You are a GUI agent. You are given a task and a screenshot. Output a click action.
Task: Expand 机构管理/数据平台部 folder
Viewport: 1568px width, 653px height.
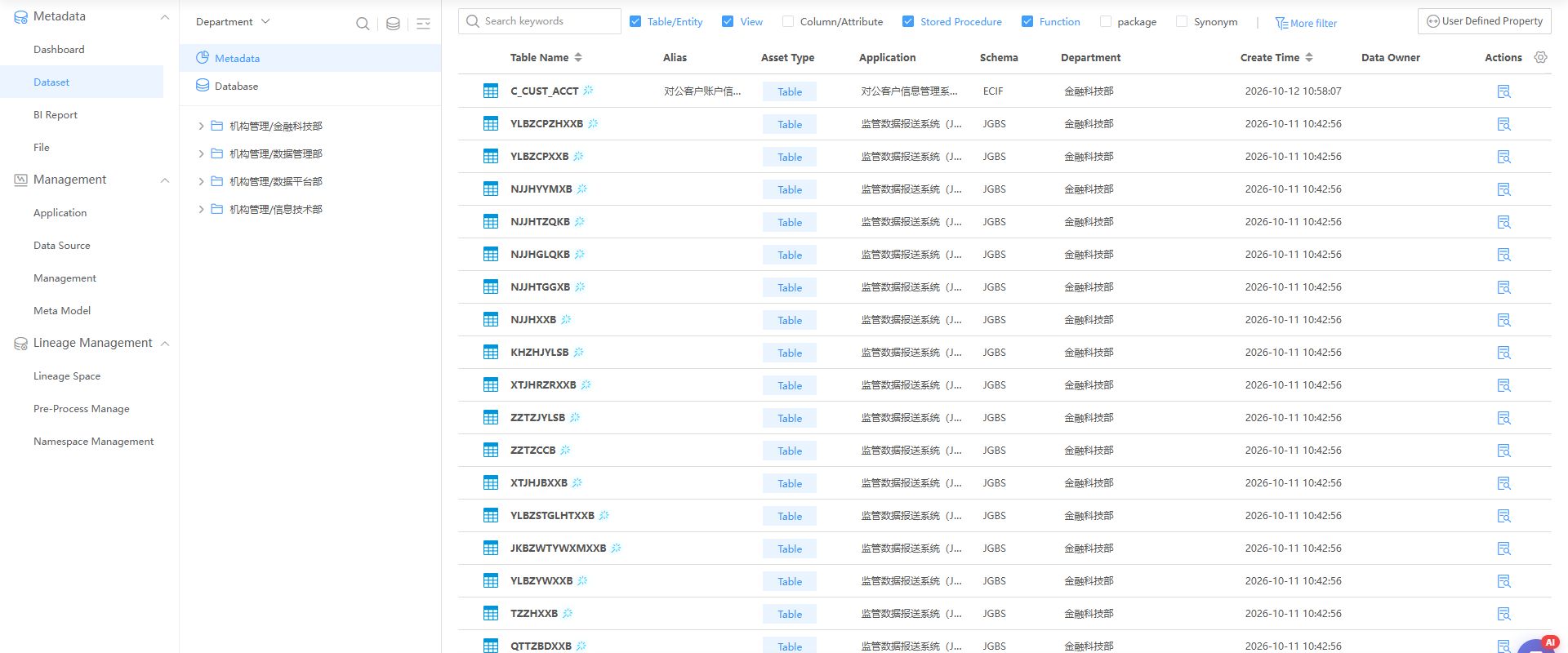pos(201,181)
